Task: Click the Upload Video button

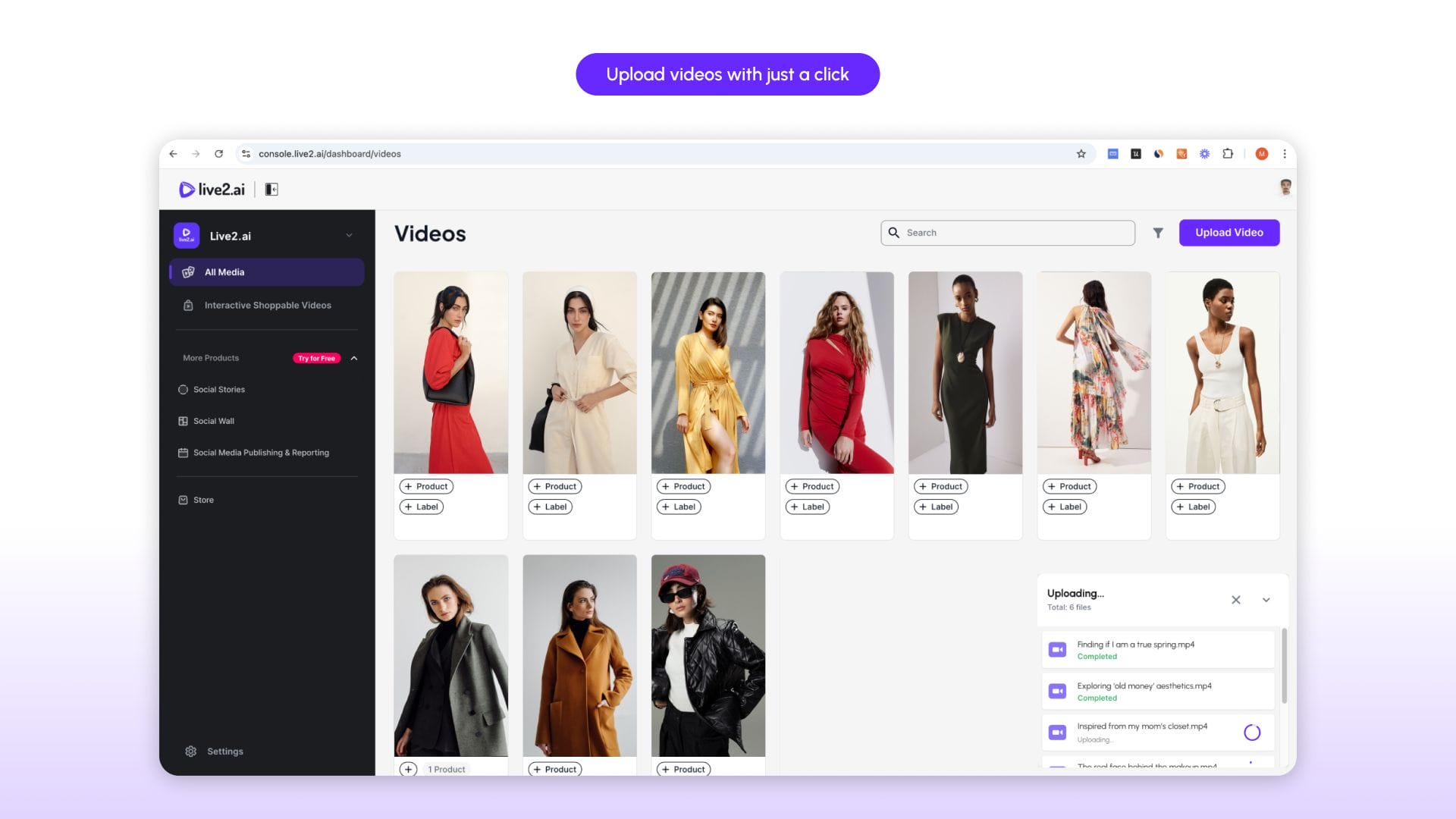Action: pyautogui.click(x=1228, y=233)
